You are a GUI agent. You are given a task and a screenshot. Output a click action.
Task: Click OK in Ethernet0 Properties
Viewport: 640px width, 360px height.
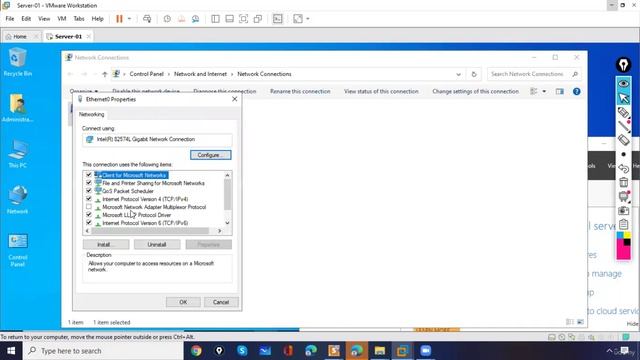point(183,302)
